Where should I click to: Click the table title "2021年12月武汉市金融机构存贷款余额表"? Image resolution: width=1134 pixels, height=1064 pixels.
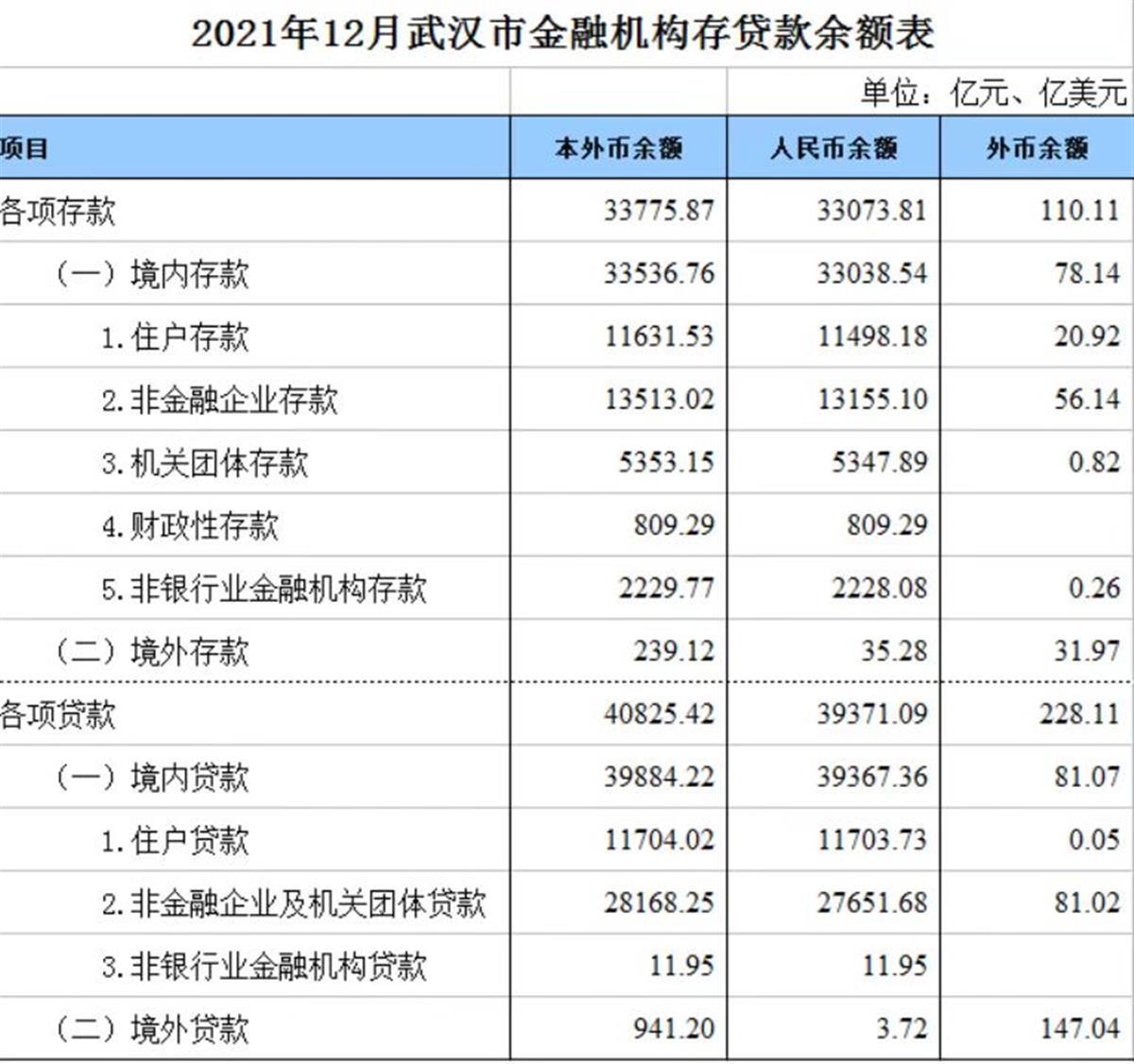point(563,34)
